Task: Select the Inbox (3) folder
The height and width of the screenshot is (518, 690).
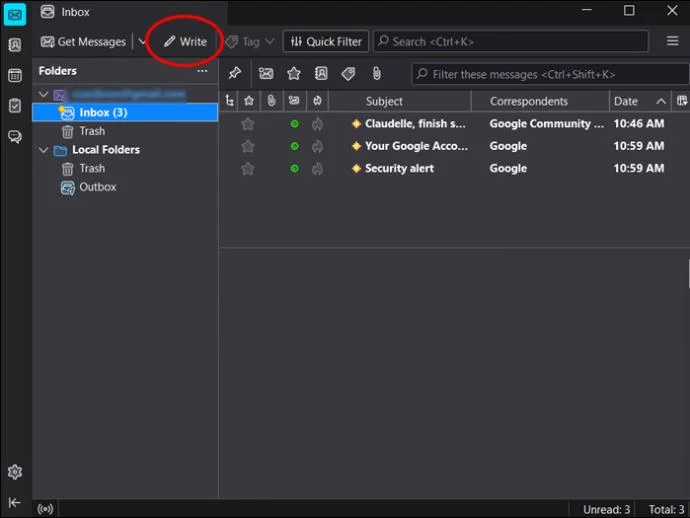Action: 125,112
